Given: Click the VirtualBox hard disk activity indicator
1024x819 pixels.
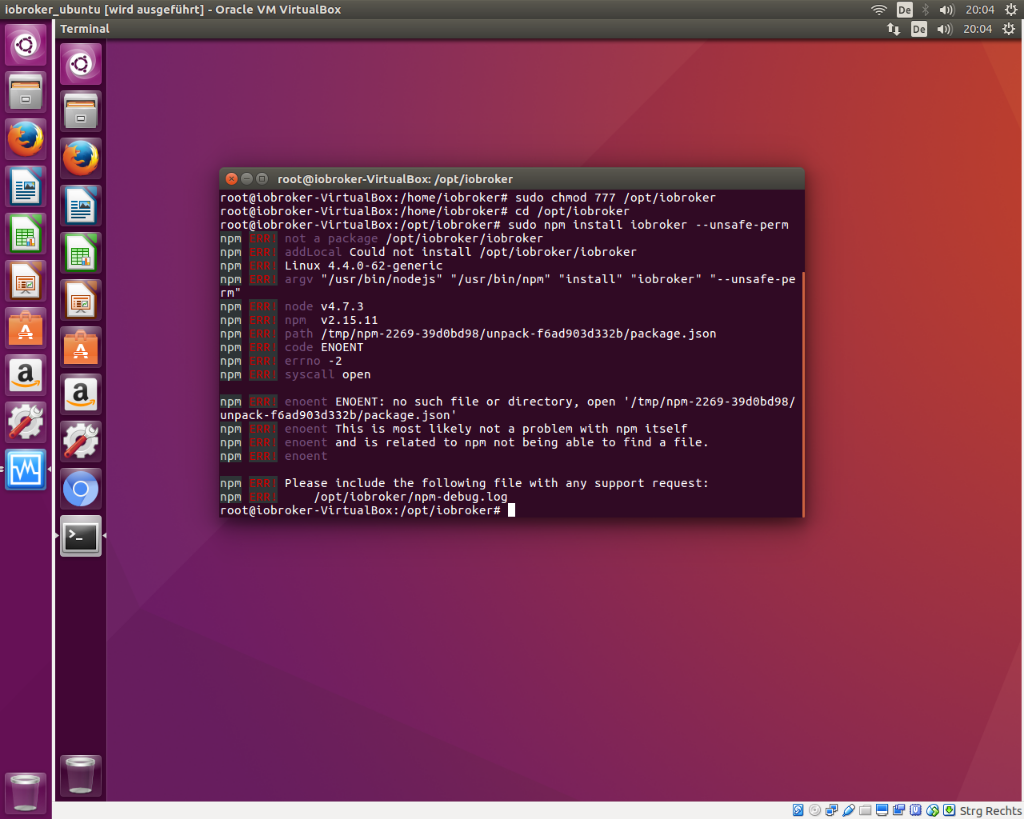Looking at the screenshot, I should click(797, 811).
